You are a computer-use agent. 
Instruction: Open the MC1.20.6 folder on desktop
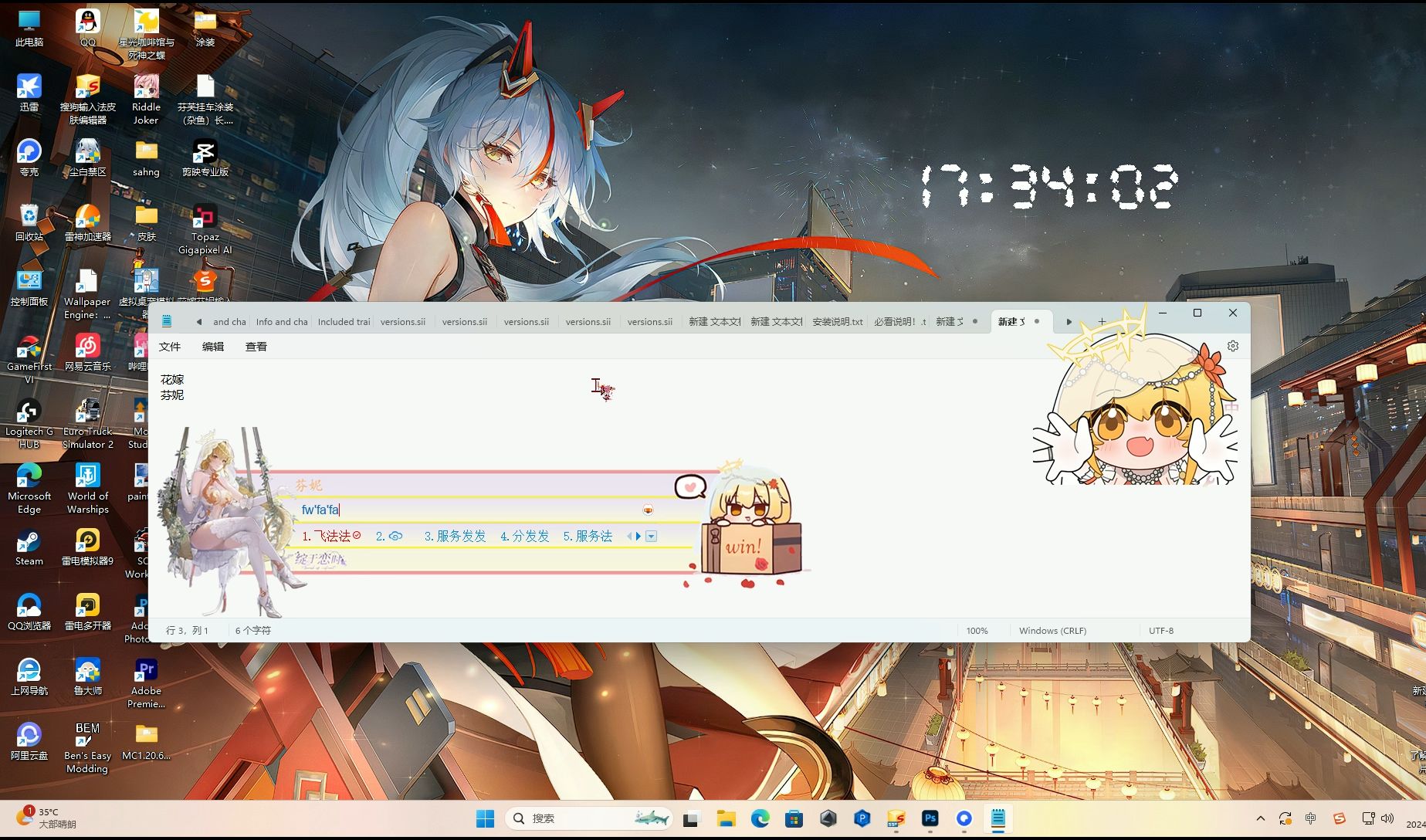[146, 741]
